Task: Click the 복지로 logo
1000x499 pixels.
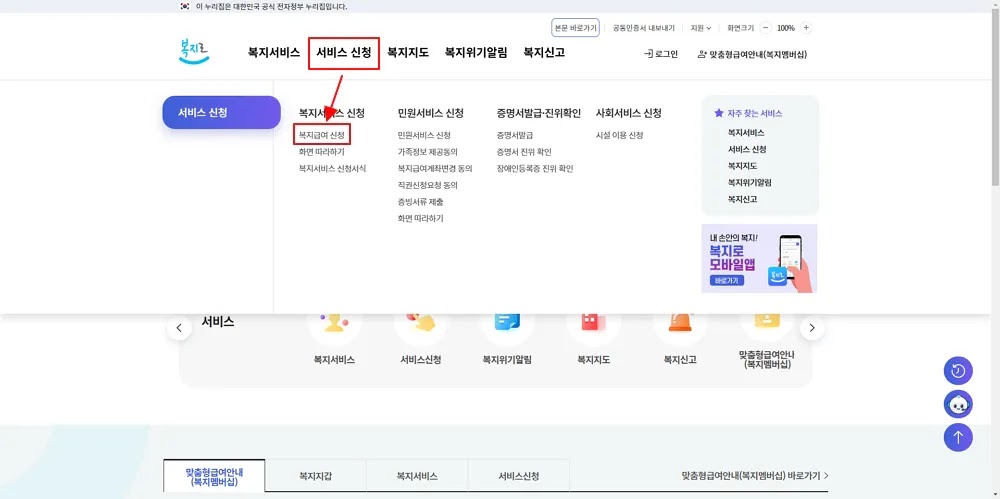Action: coord(195,52)
